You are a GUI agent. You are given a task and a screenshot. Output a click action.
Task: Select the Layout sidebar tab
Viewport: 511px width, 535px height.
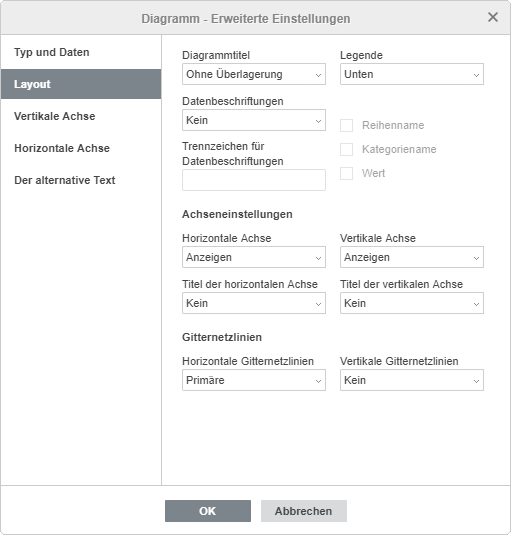81,84
